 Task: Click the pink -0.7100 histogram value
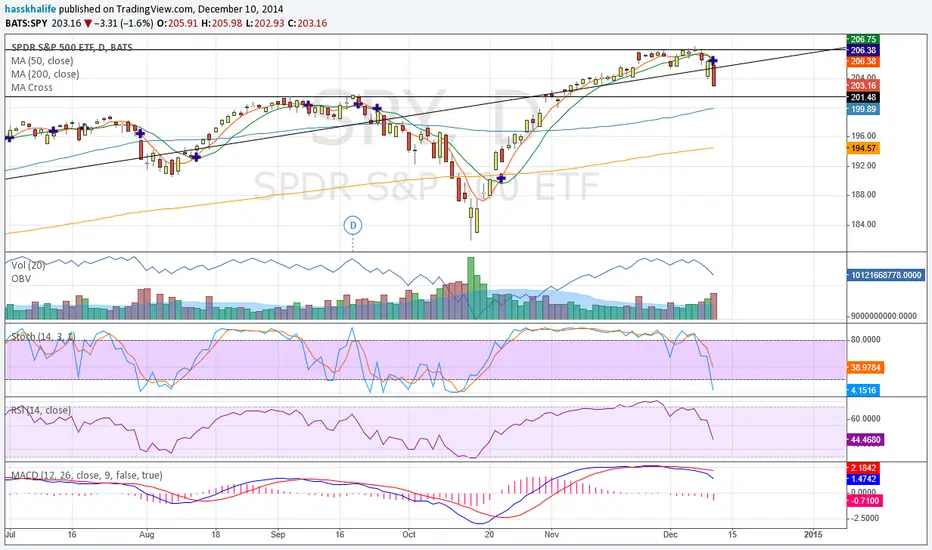point(864,501)
